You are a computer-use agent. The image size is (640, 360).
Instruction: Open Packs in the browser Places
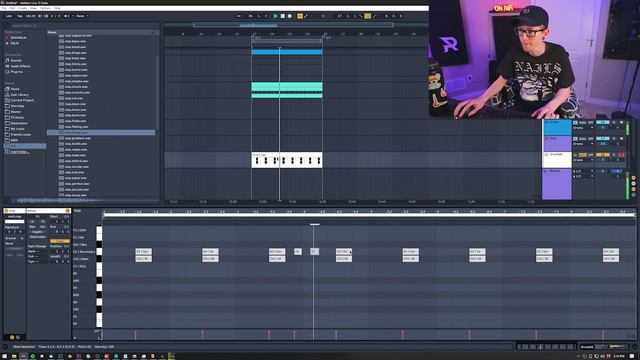15,89
